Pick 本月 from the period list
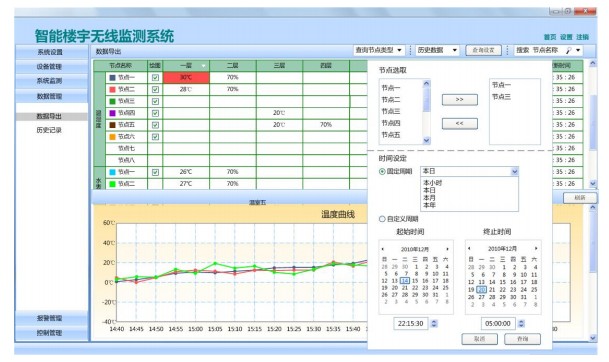Image resolution: width=609 pixels, height=362 pixels. tap(429, 198)
